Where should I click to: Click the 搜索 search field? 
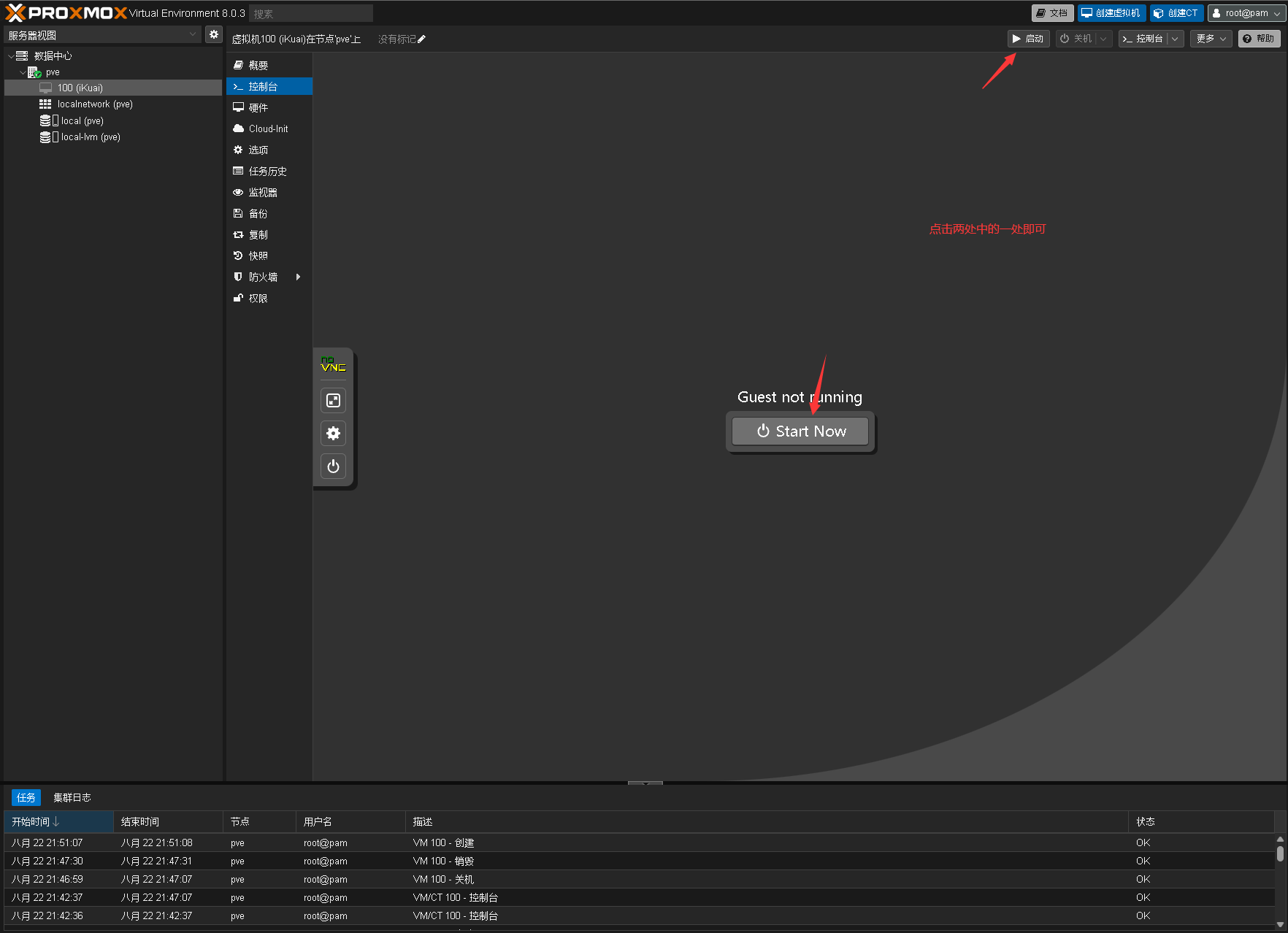coord(311,13)
